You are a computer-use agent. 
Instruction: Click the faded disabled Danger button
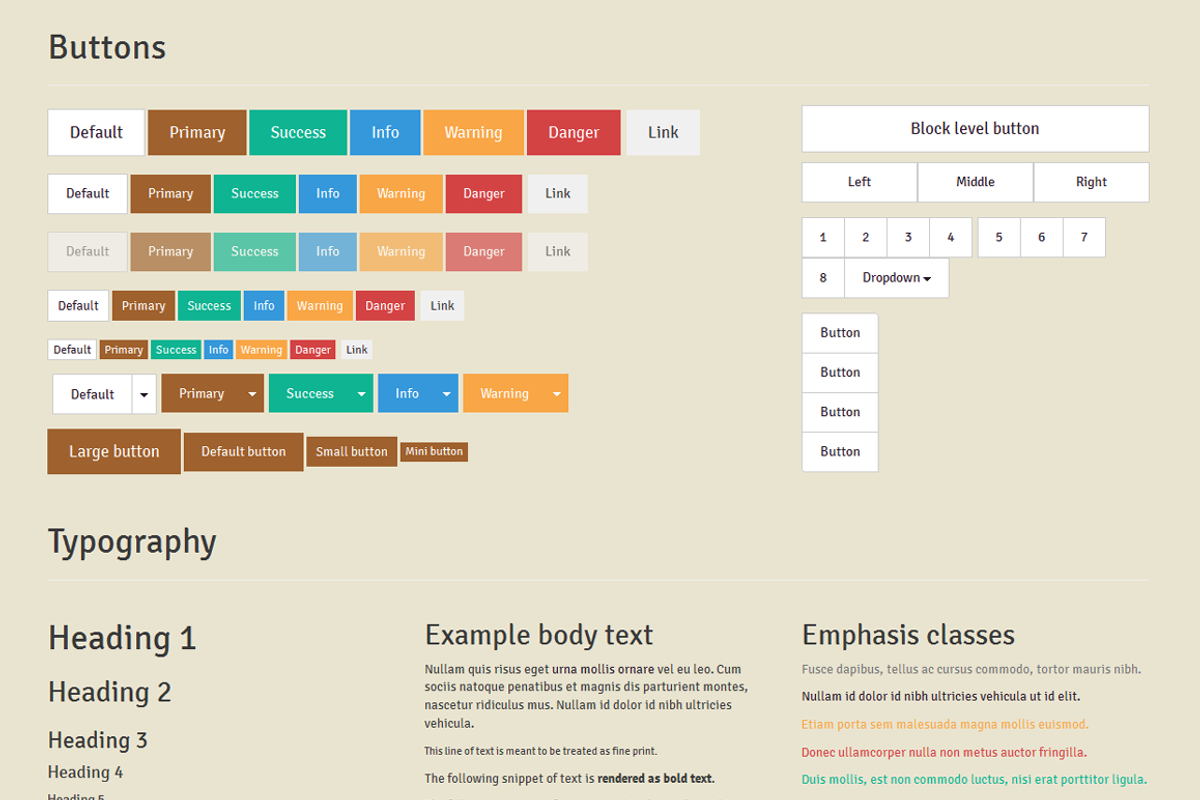[x=484, y=252]
